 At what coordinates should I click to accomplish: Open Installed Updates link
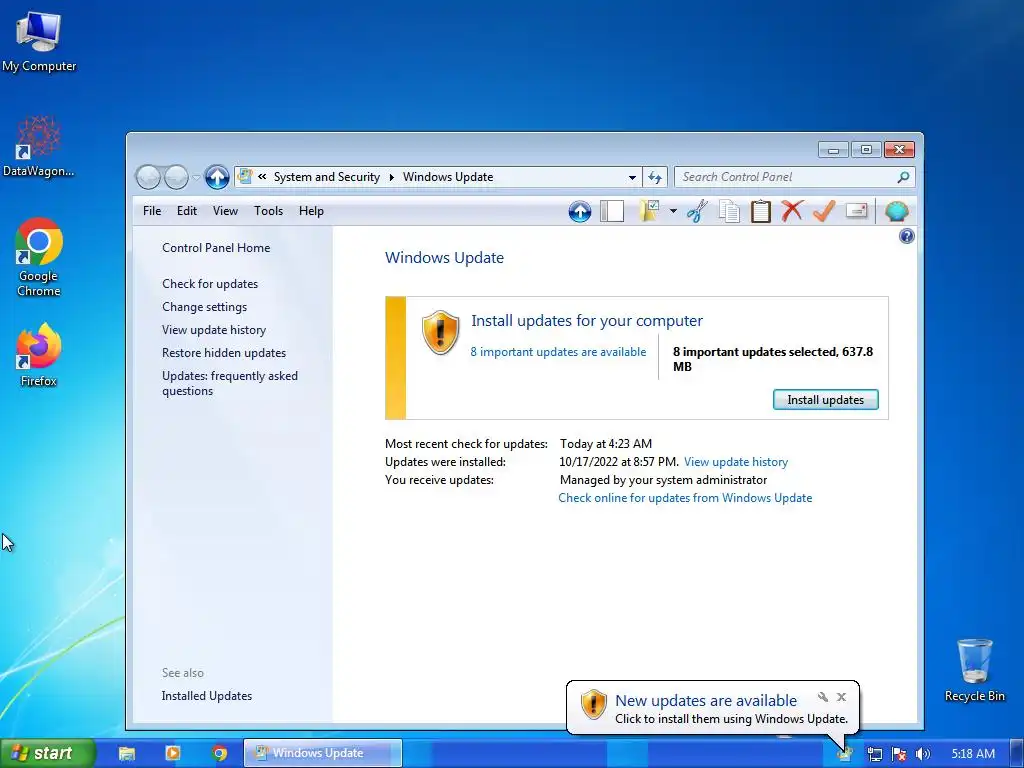coord(207,696)
